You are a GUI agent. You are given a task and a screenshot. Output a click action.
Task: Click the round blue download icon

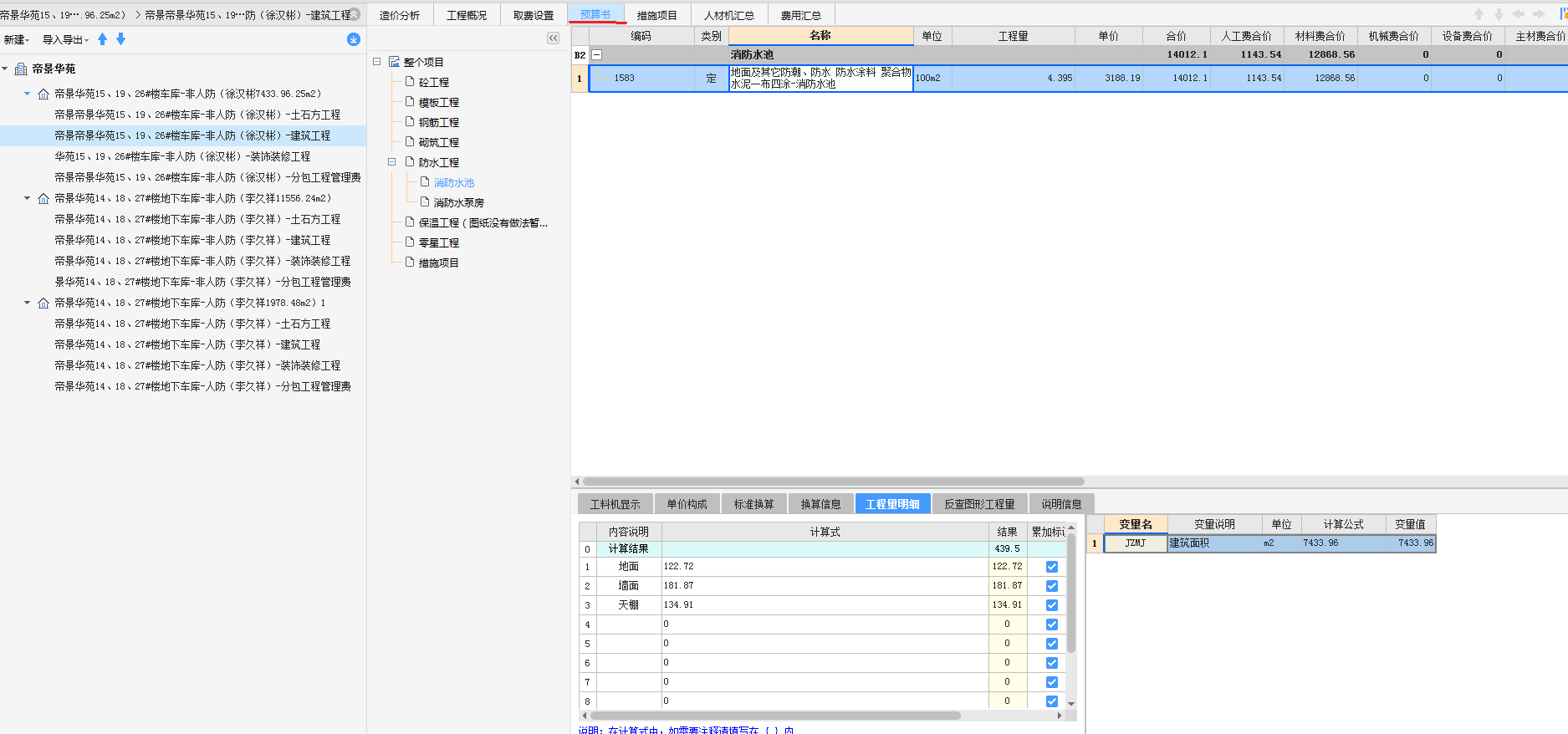[354, 39]
